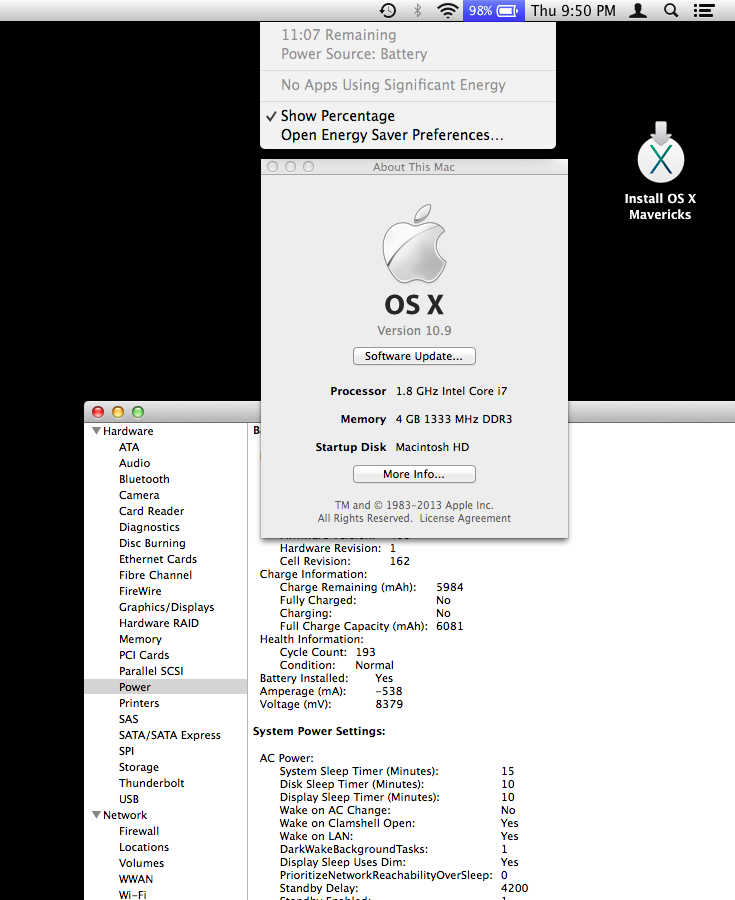Select FireWire in the sidebar

coord(140,591)
